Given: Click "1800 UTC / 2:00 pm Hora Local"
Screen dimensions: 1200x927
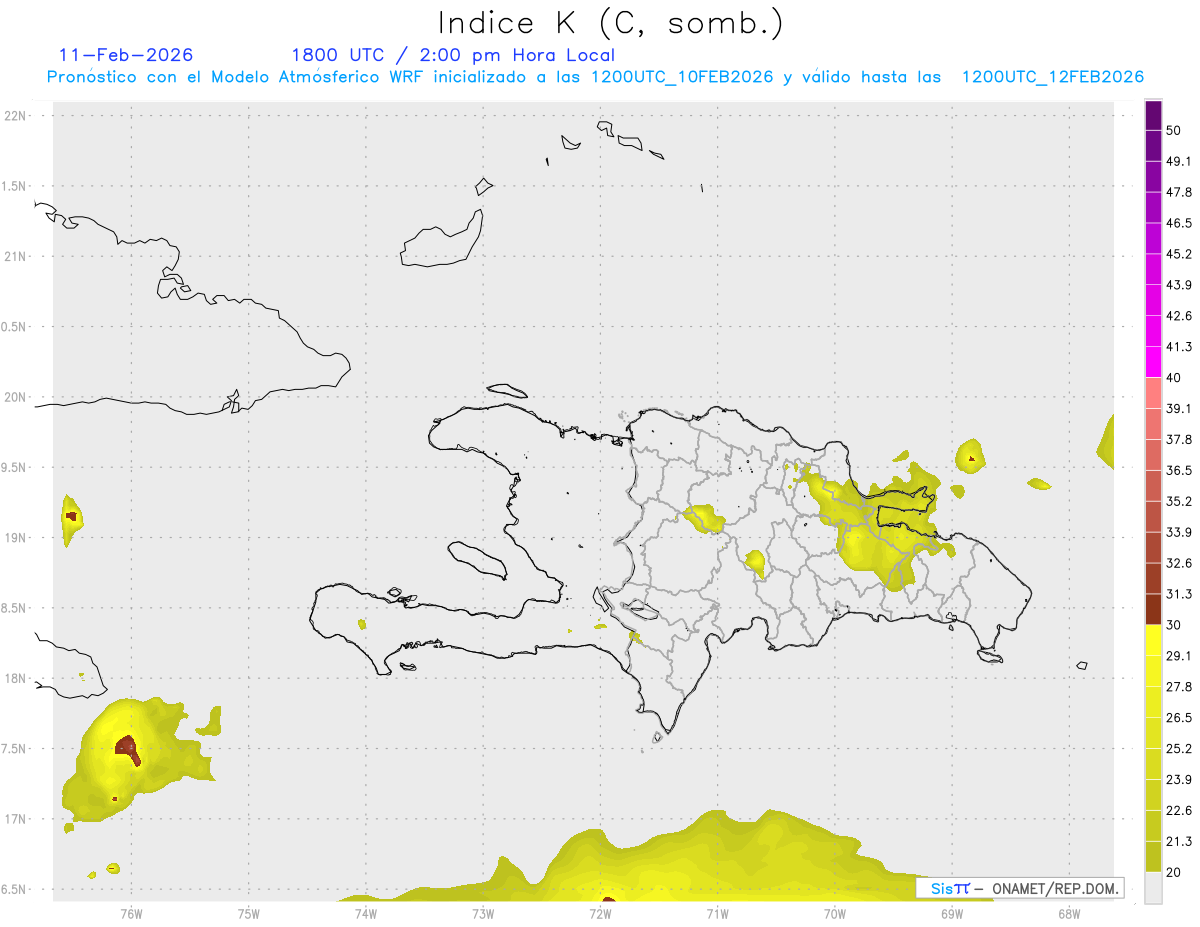Looking at the screenshot, I should click(x=453, y=56).
